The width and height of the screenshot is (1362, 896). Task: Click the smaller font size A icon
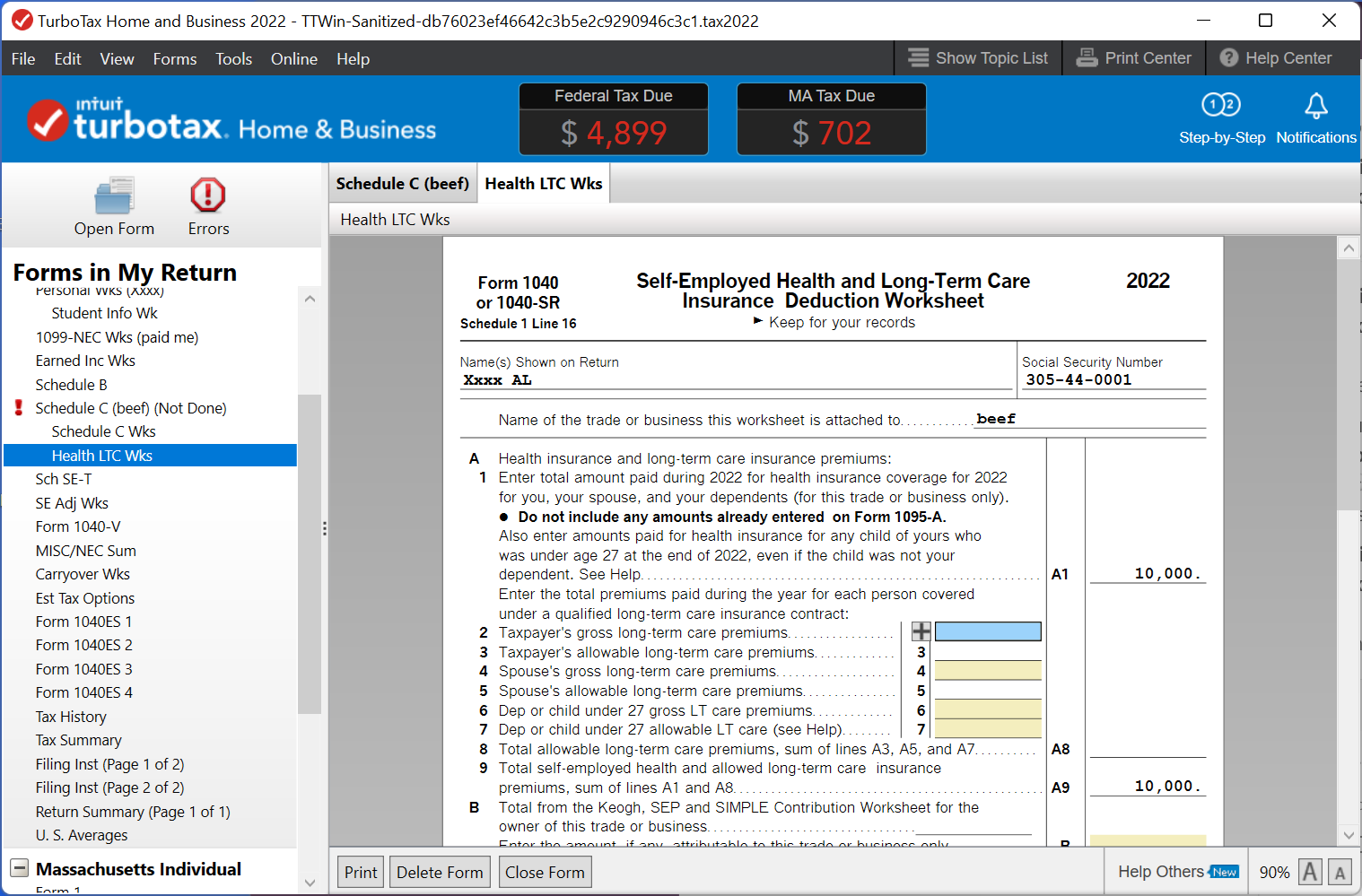[x=1340, y=872]
